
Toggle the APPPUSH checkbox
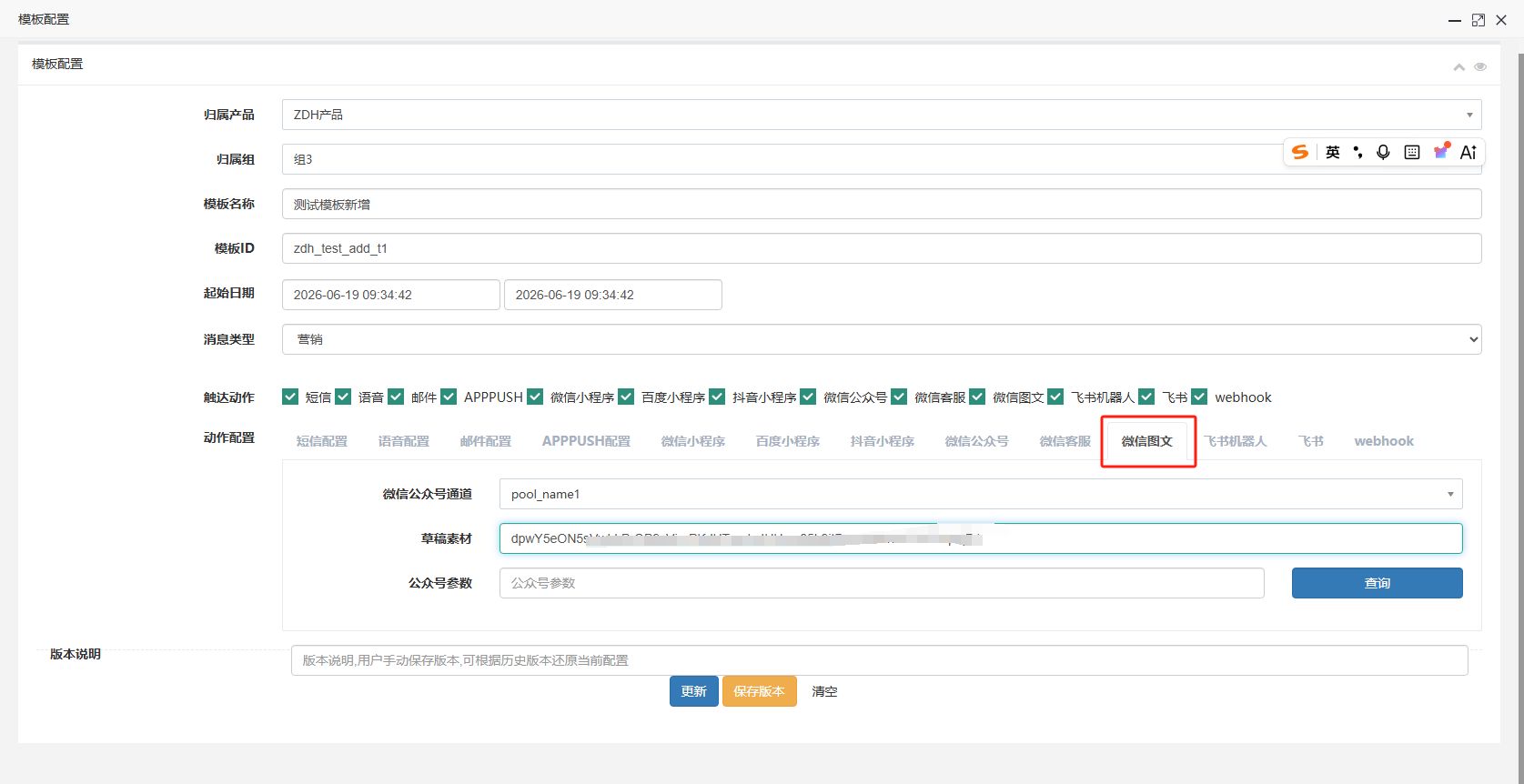(449, 397)
